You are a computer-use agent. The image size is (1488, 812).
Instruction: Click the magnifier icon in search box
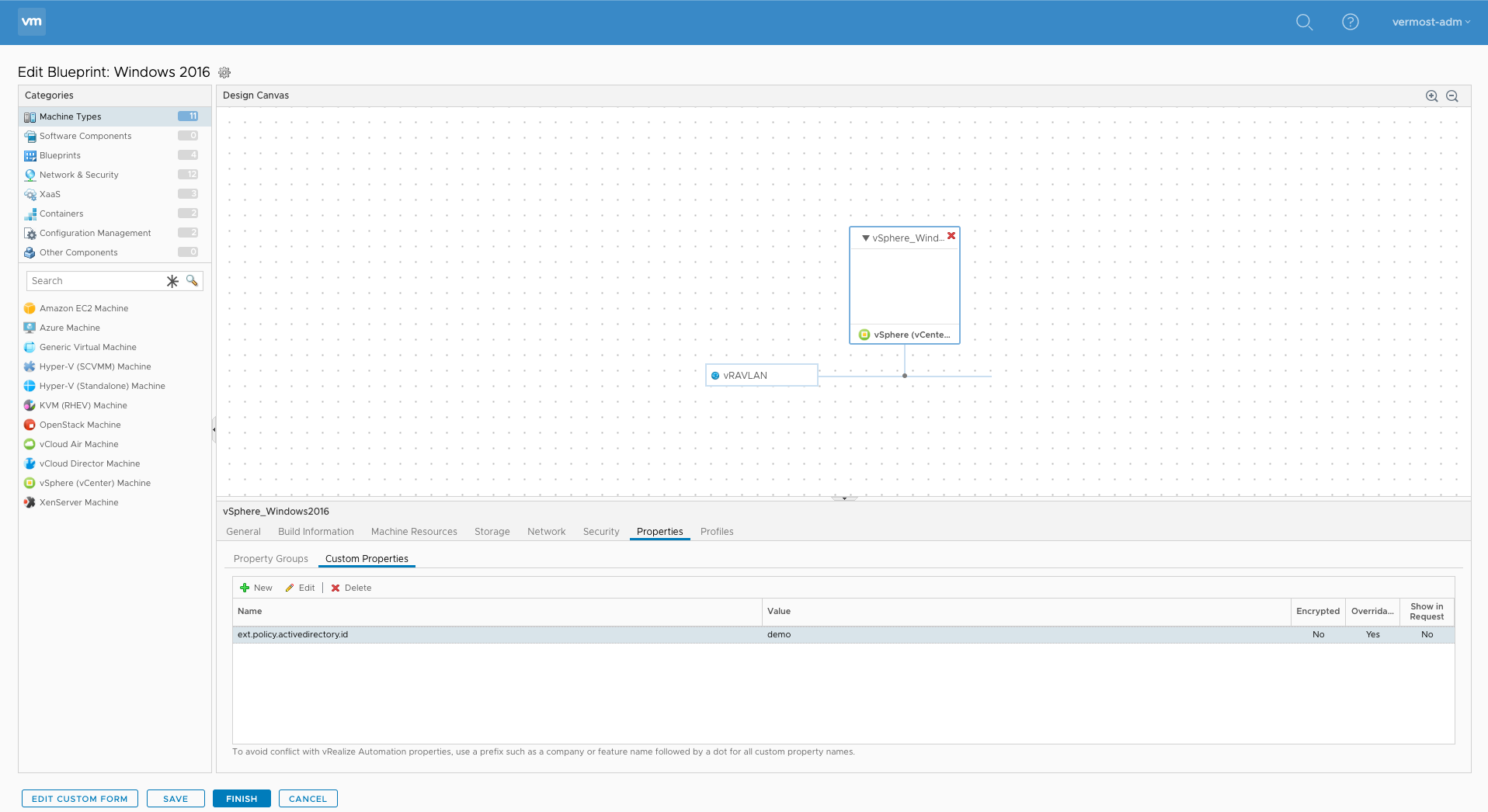tap(192, 281)
